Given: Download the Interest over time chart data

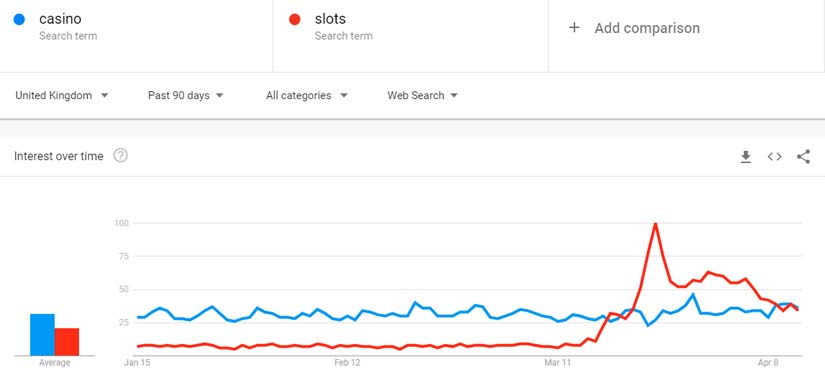Looking at the screenshot, I should click(746, 157).
